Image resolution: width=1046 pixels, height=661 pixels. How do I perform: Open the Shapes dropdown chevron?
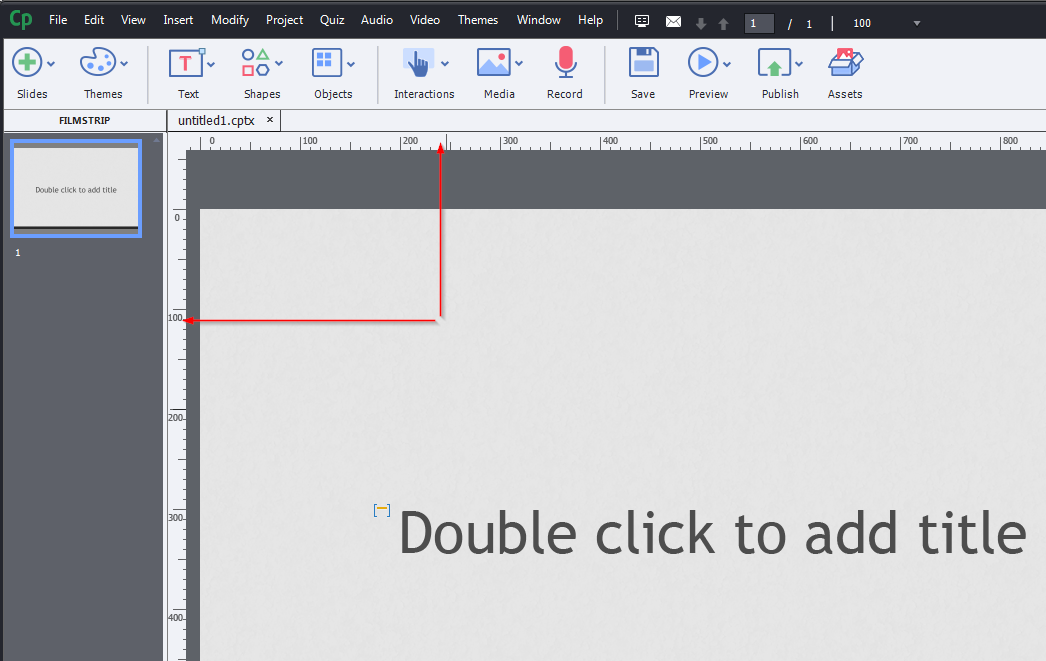point(278,62)
